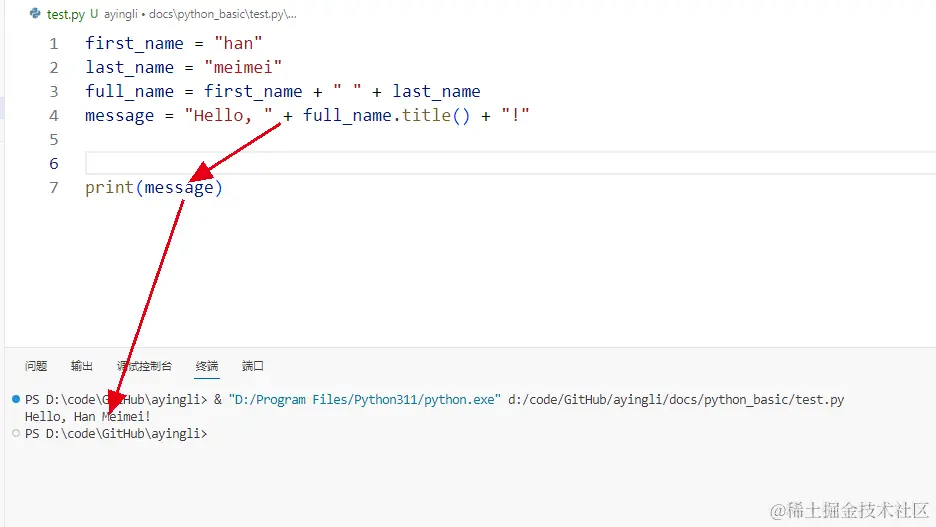
Task: Switch to the 端口 (Ports) panel tab
Action: pos(253,366)
